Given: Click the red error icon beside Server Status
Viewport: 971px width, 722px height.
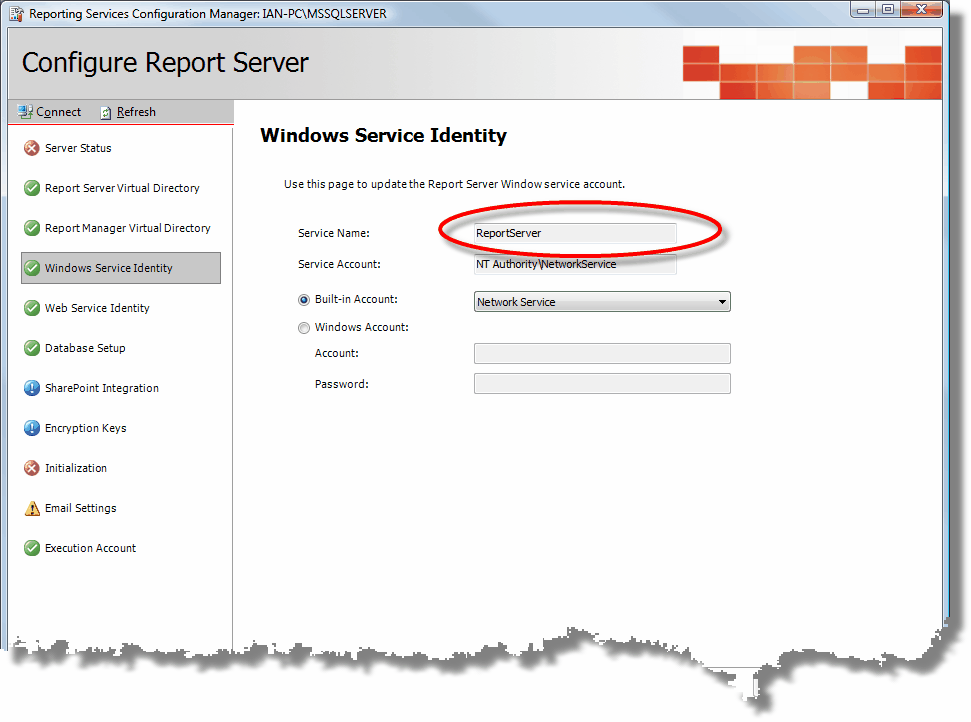Looking at the screenshot, I should (32, 148).
